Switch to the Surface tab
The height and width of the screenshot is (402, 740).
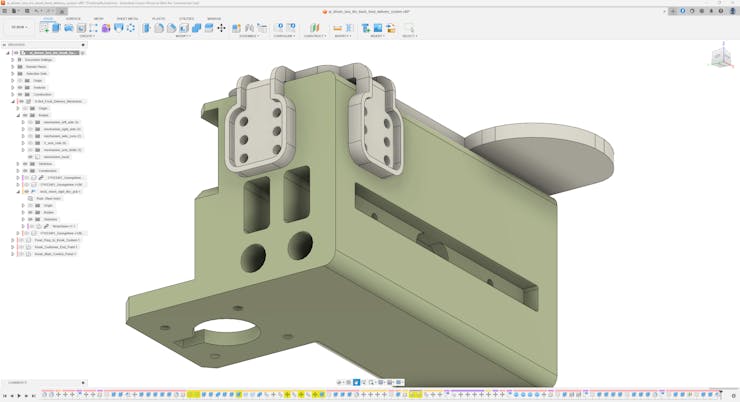73,18
